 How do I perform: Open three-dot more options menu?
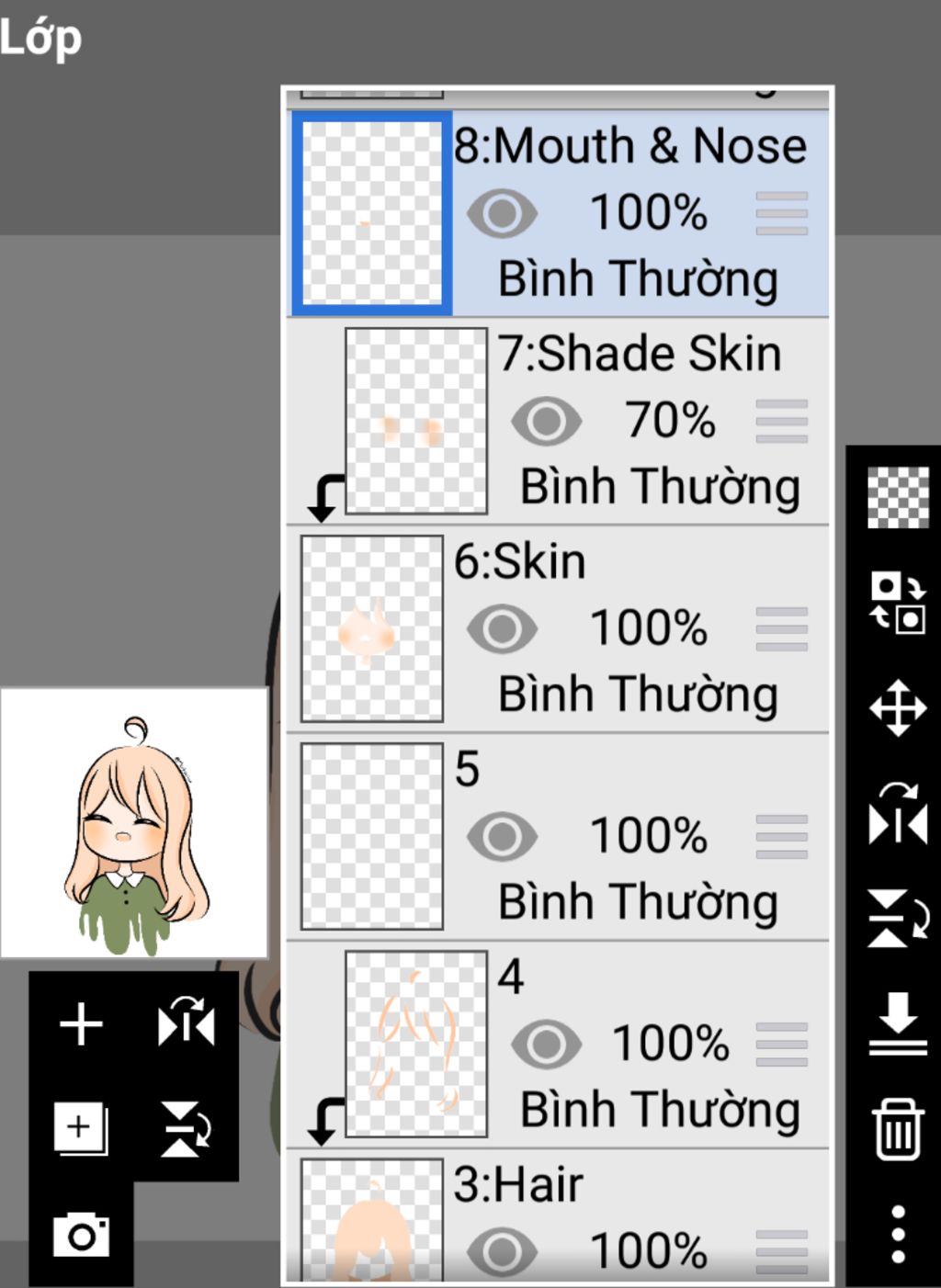pos(898,1234)
